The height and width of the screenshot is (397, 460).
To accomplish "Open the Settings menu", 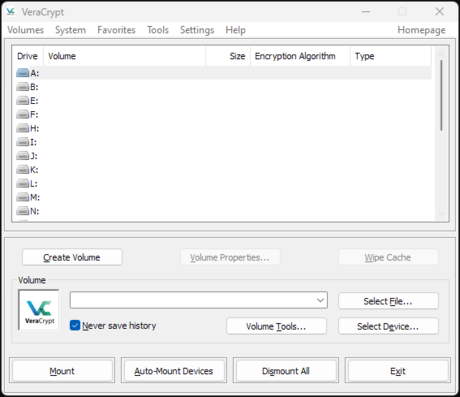I will click(x=197, y=30).
